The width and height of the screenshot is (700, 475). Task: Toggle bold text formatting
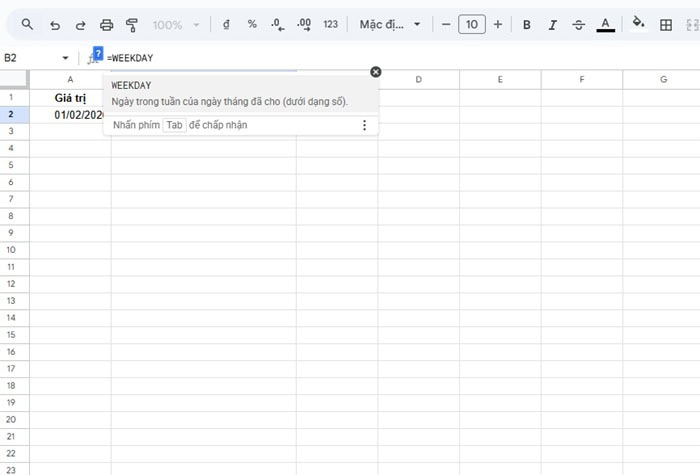(527, 24)
